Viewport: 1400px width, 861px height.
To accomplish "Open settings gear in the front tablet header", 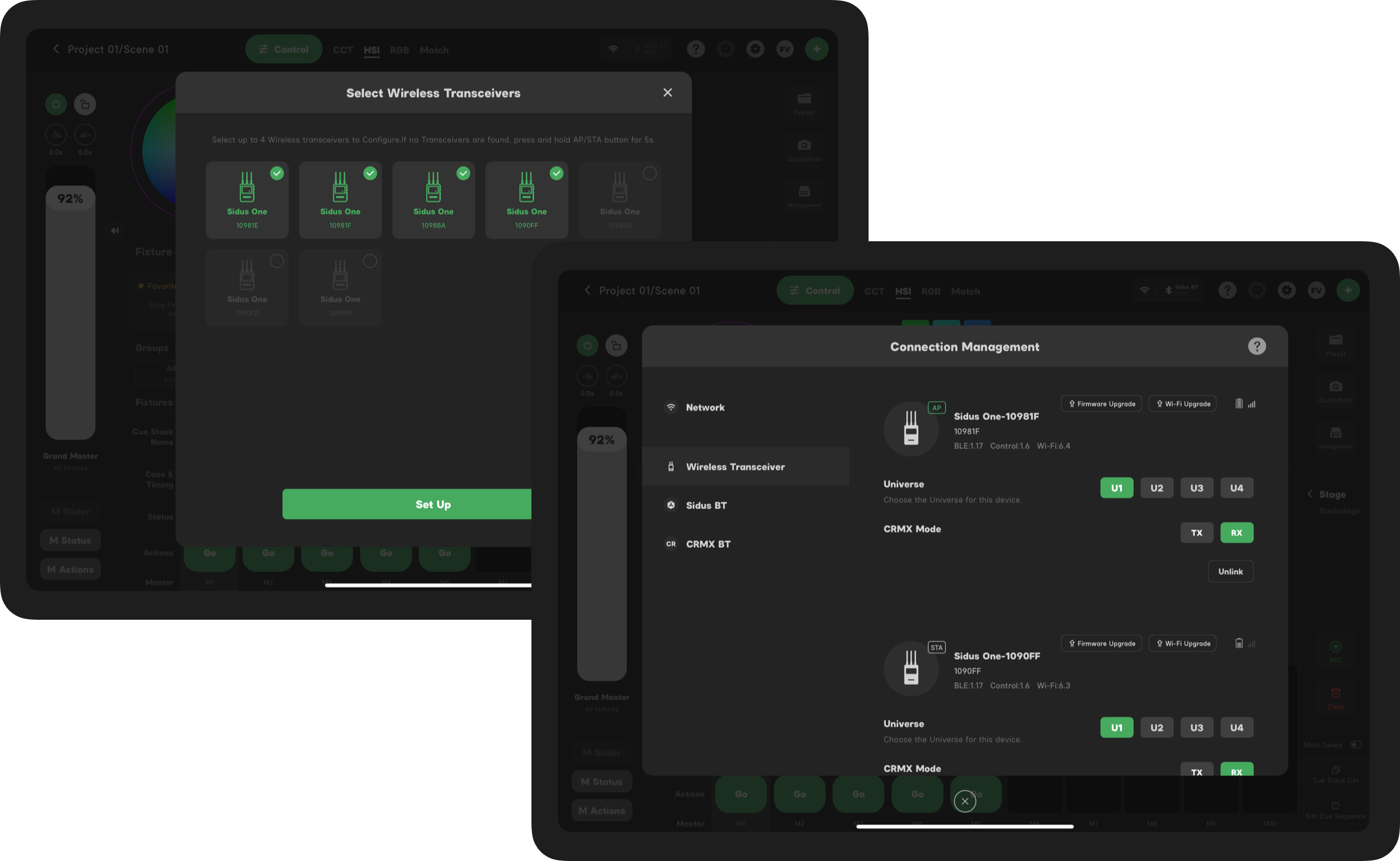I will coord(1286,290).
